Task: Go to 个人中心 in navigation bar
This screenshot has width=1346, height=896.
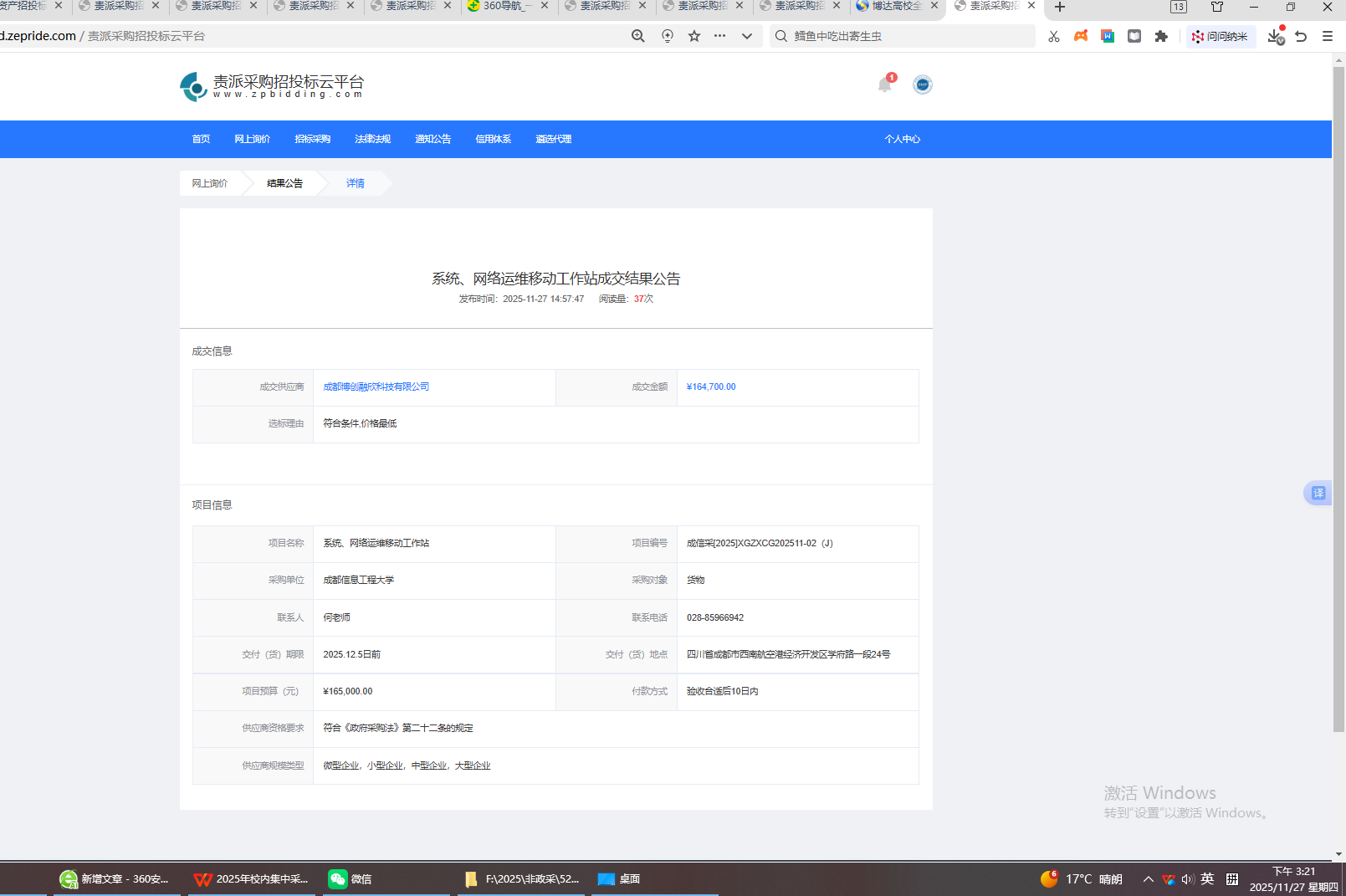Action: [x=902, y=139]
